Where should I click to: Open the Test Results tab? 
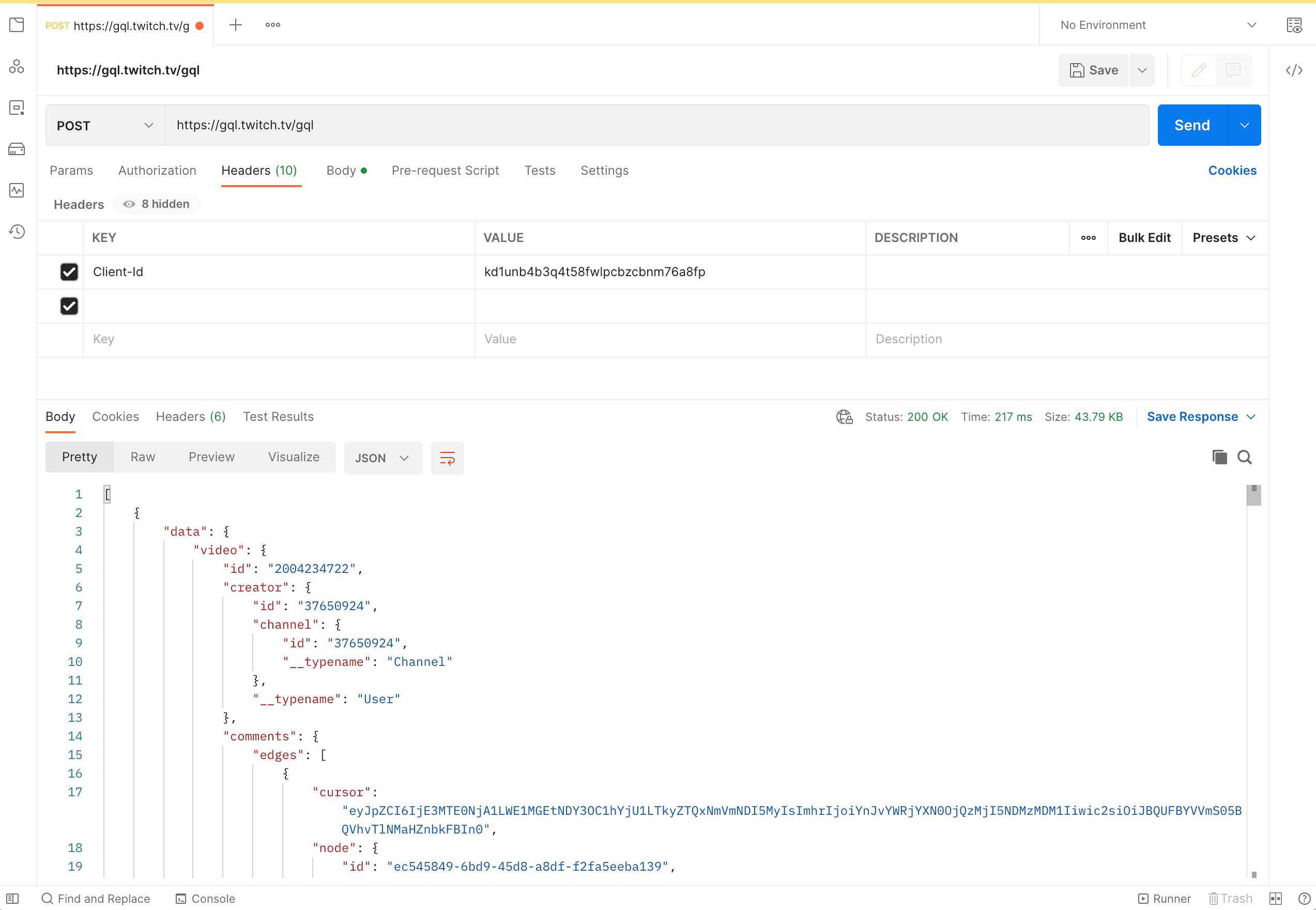coord(278,417)
